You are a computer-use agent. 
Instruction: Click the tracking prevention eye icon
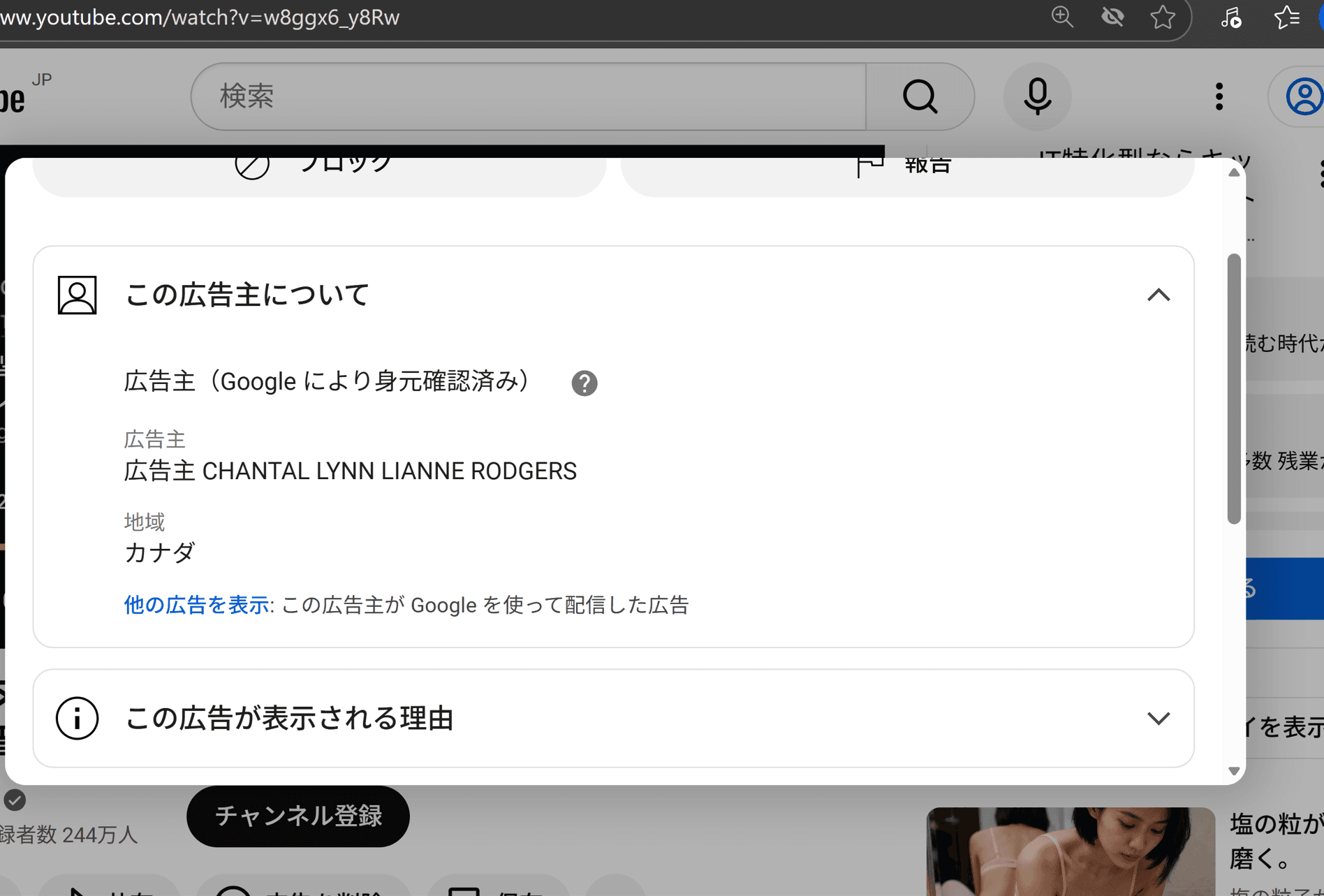[x=1112, y=17]
